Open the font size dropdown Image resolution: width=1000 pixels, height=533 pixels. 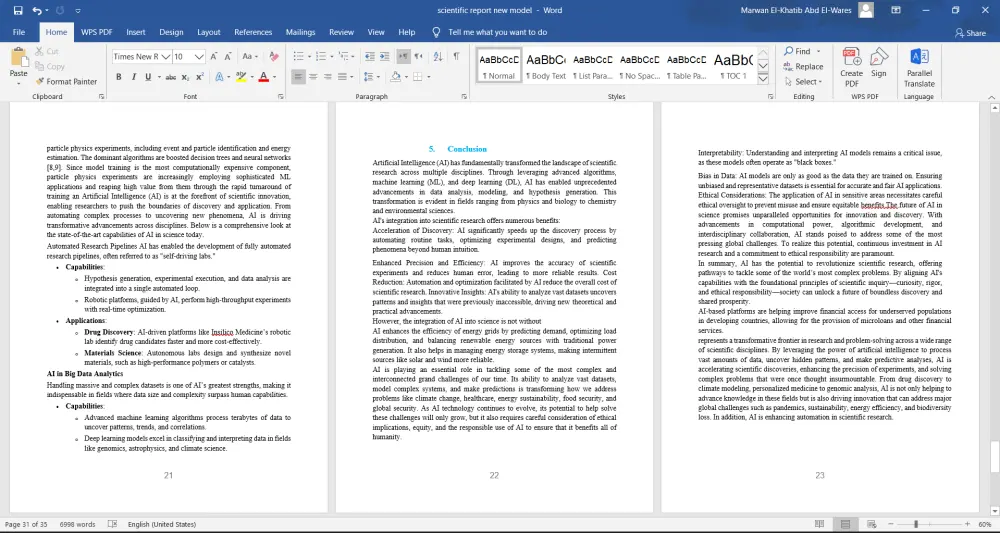(x=199, y=57)
